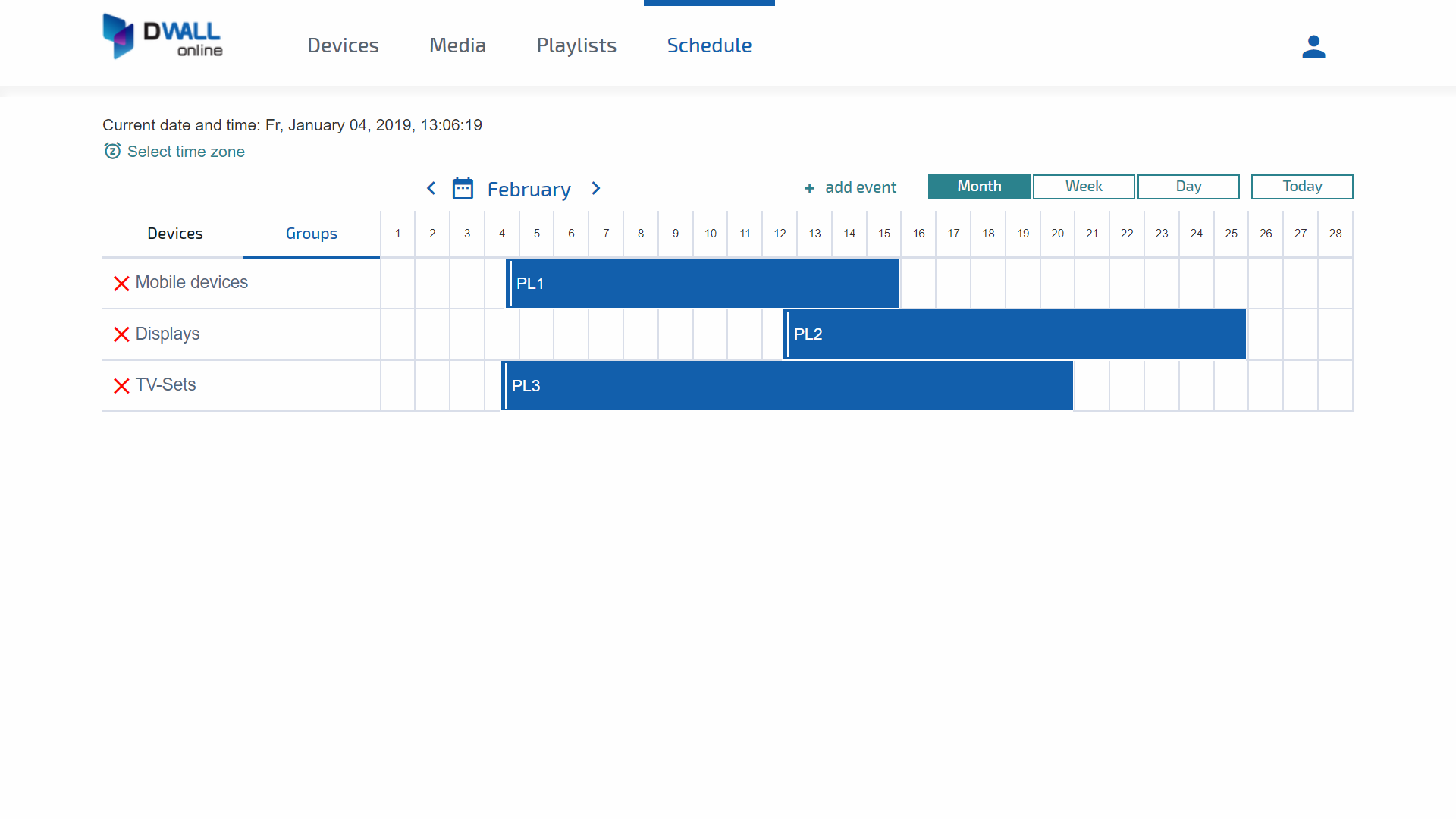Open the Playlists menu item
Screen dimensions: 1456x819
(x=576, y=45)
